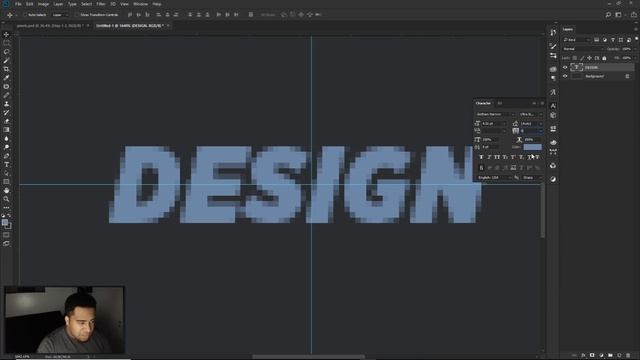Select the Rectangular Marquee tool
Image resolution: width=640 pixels, height=360 pixels.
point(6,43)
